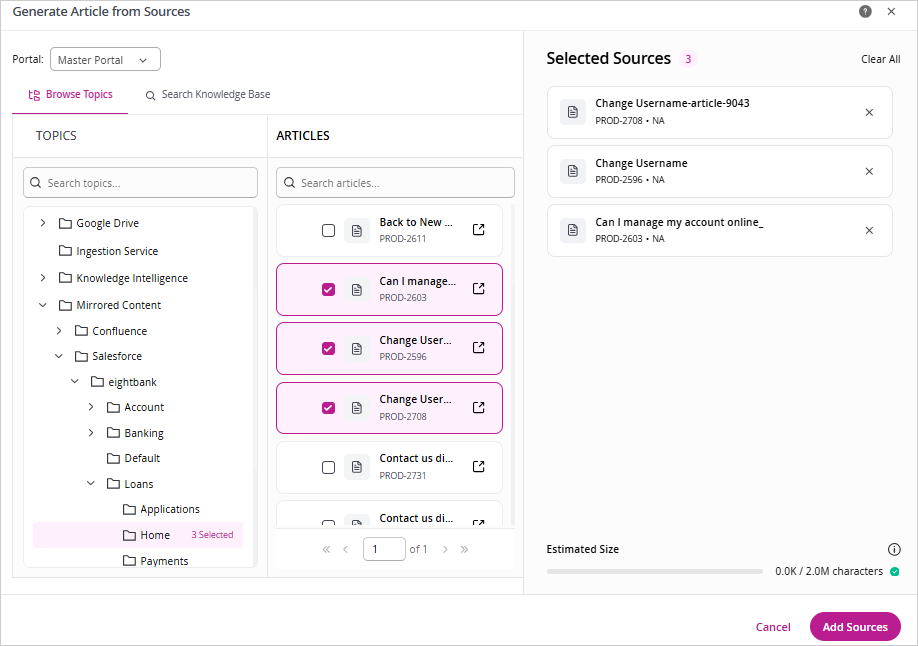Expand the Confluence folder

click(x=59, y=331)
